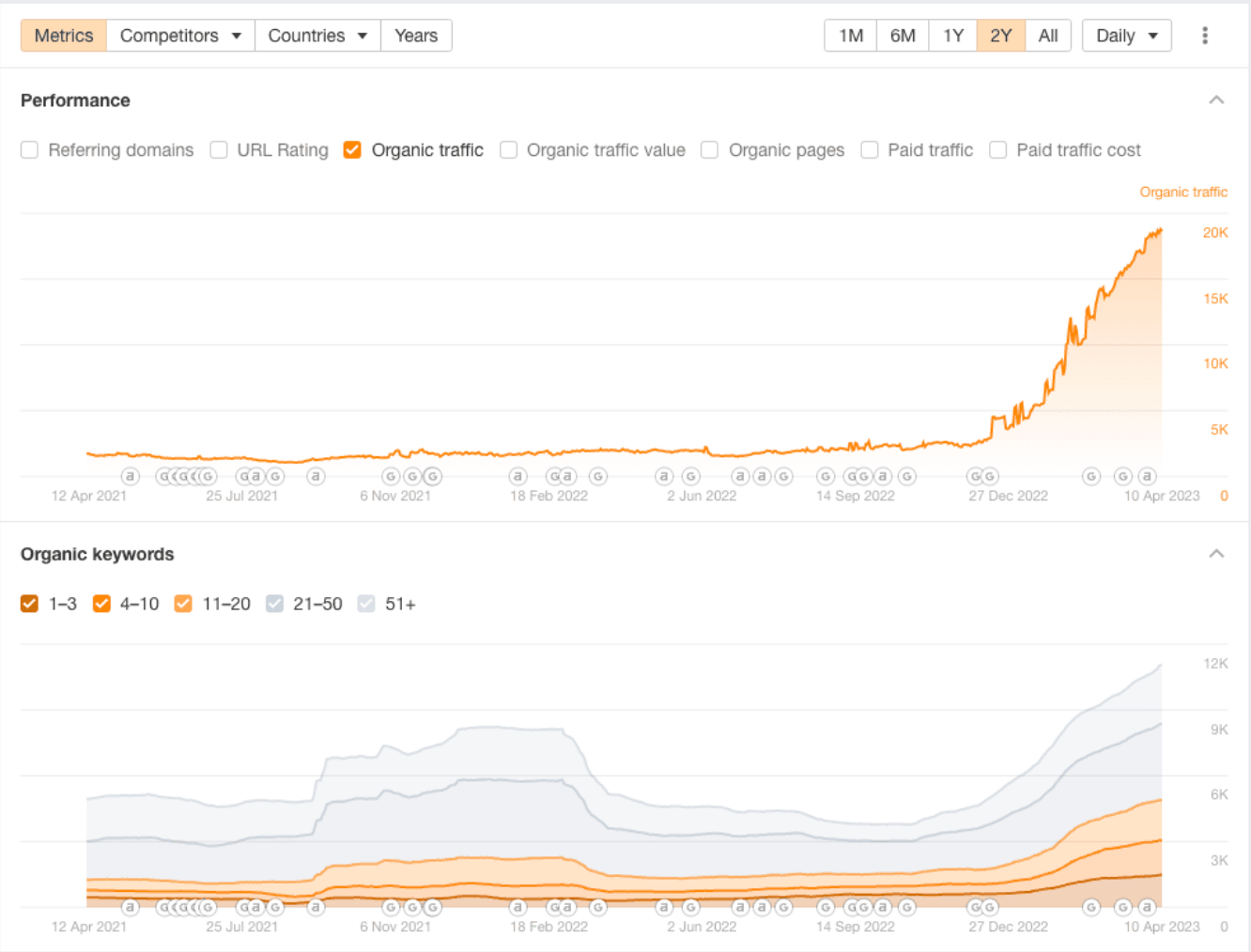Select the Metrics tab
The width and height of the screenshot is (1251, 952).
(64, 36)
